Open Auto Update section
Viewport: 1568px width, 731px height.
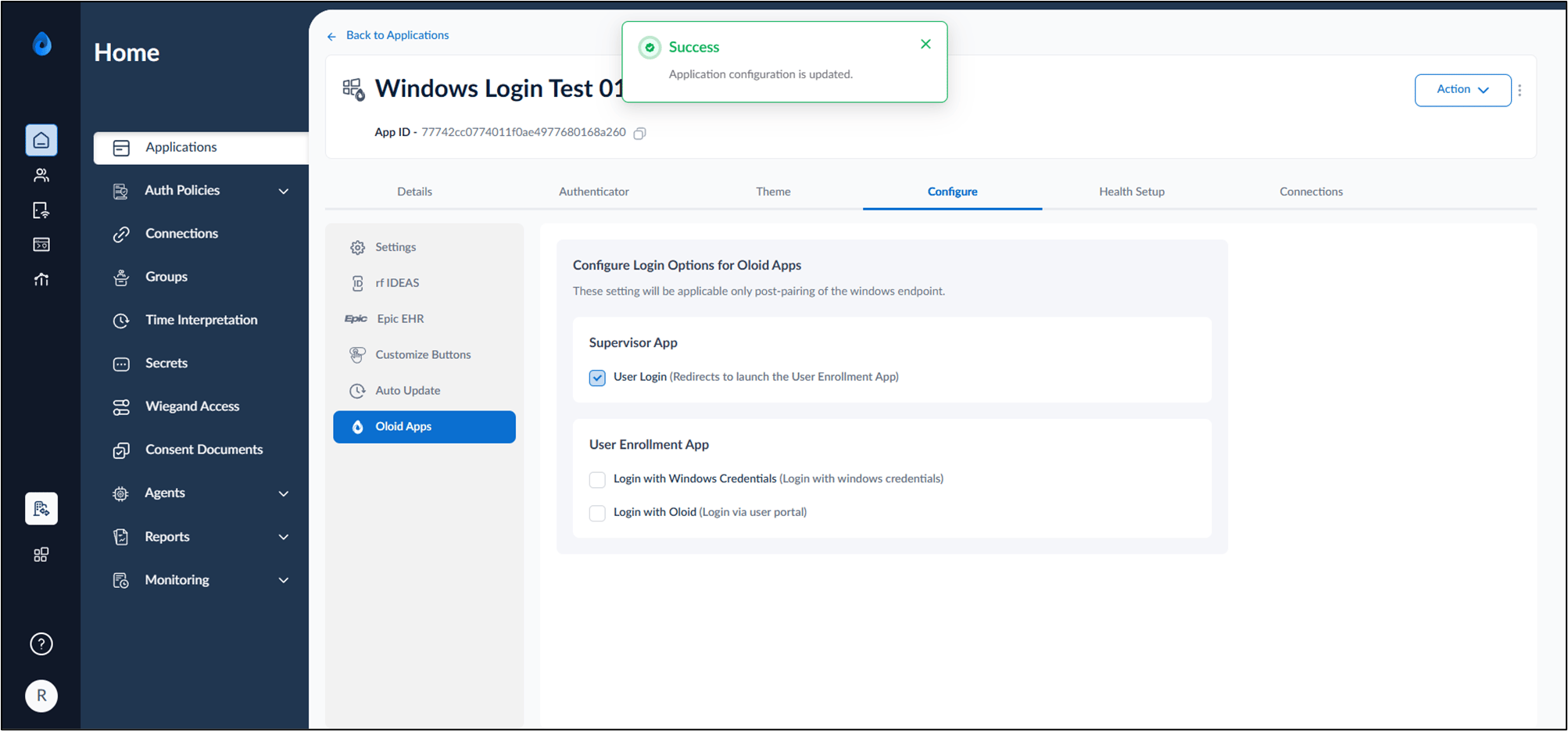[424, 391]
